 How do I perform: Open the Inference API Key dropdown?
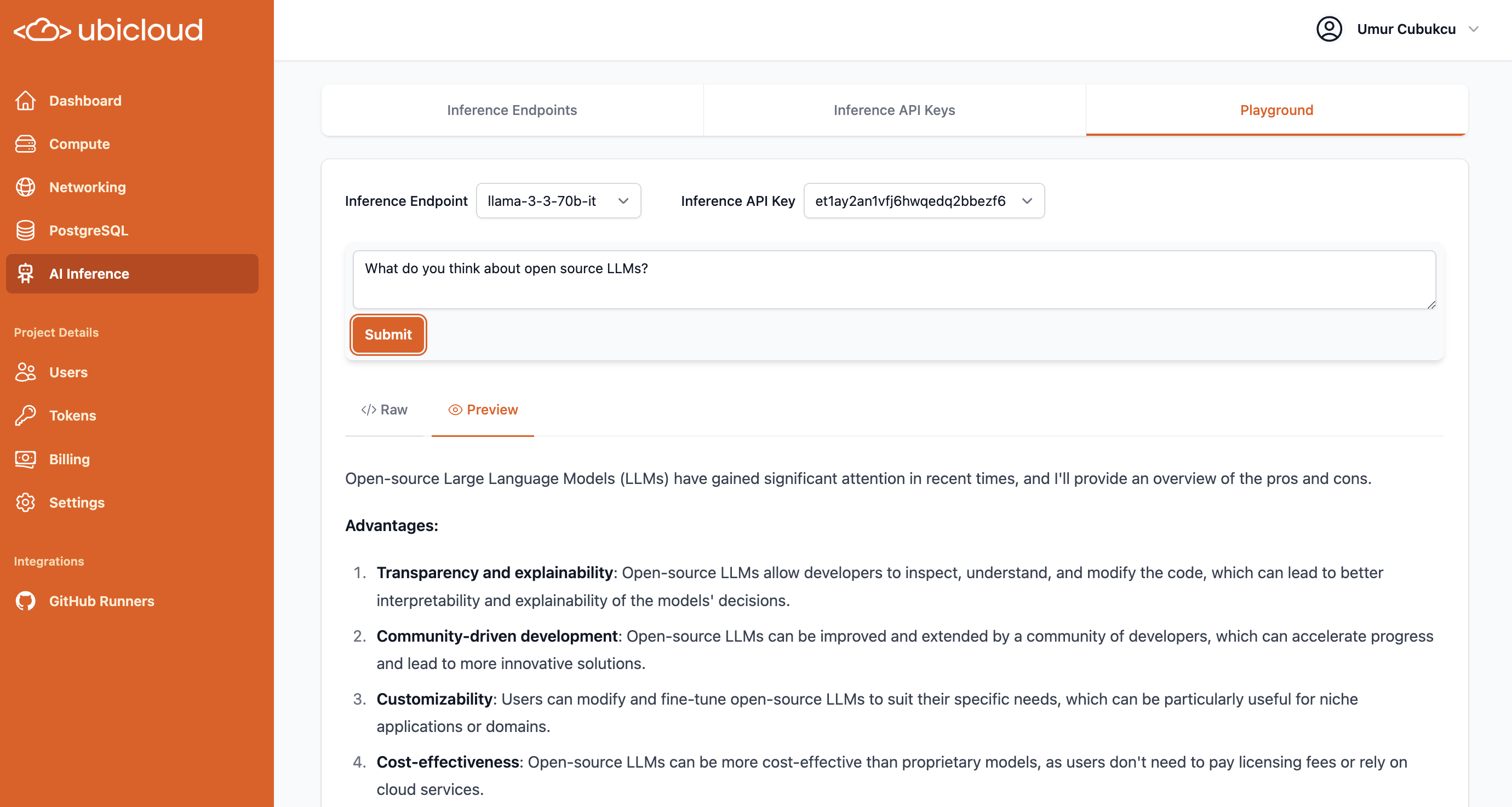click(x=923, y=201)
